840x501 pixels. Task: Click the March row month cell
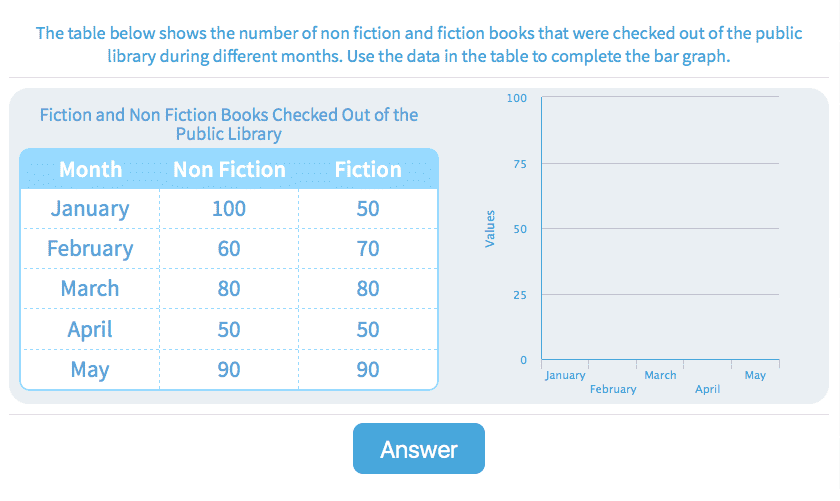tap(90, 289)
